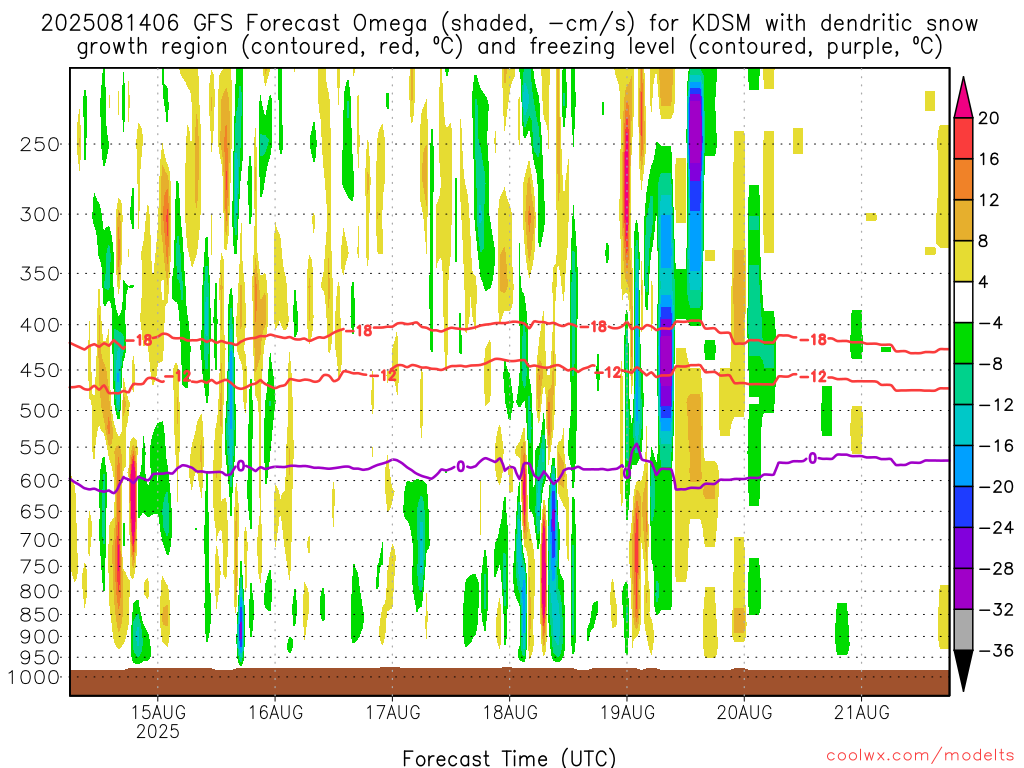Click the gray colorbar segment between -32 and -36
Image resolution: width=1024 pixels, height=768 pixels.
[x=963, y=630]
